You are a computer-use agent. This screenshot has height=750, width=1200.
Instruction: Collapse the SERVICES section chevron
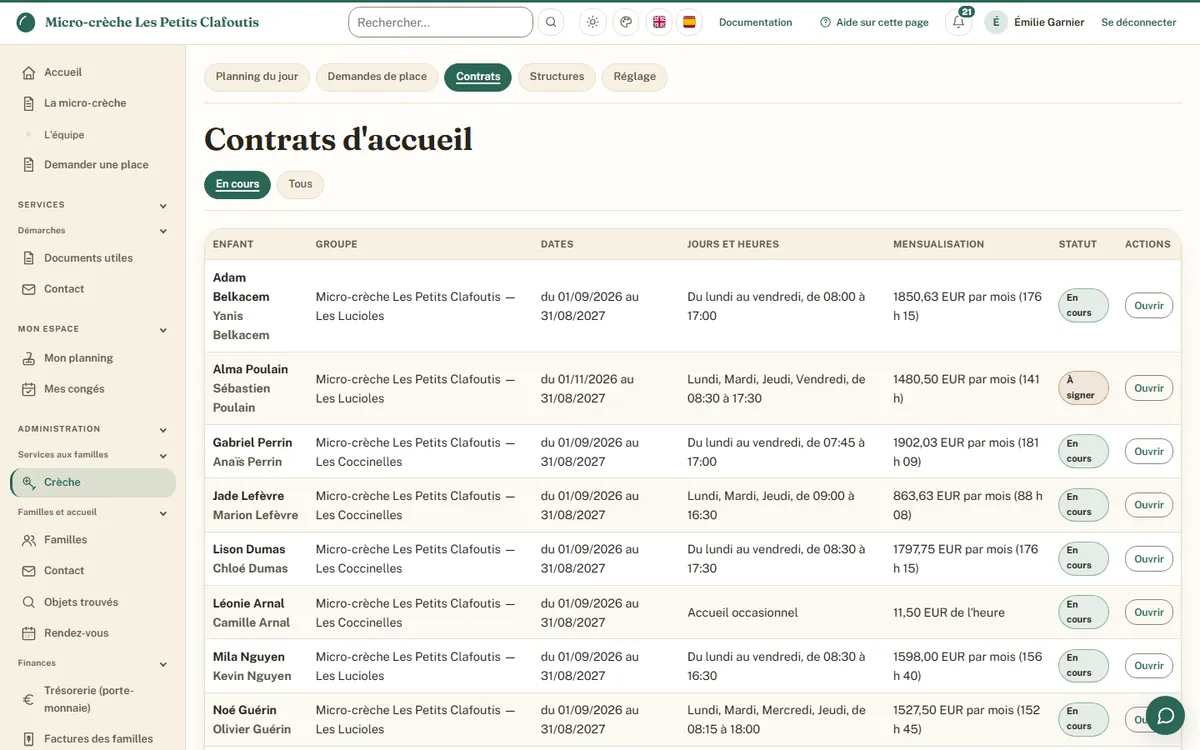pyautogui.click(x=163, y=206)
